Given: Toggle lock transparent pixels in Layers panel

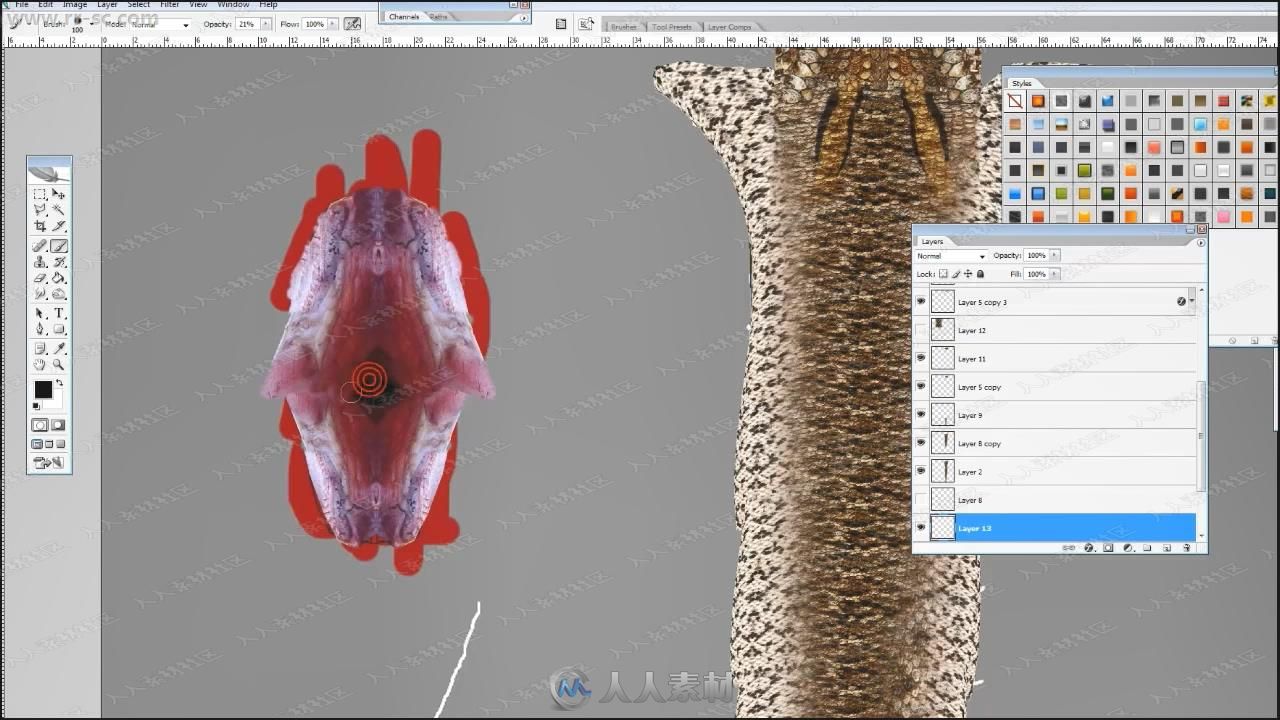Looking at the screenshot, I should coord(943,274).
